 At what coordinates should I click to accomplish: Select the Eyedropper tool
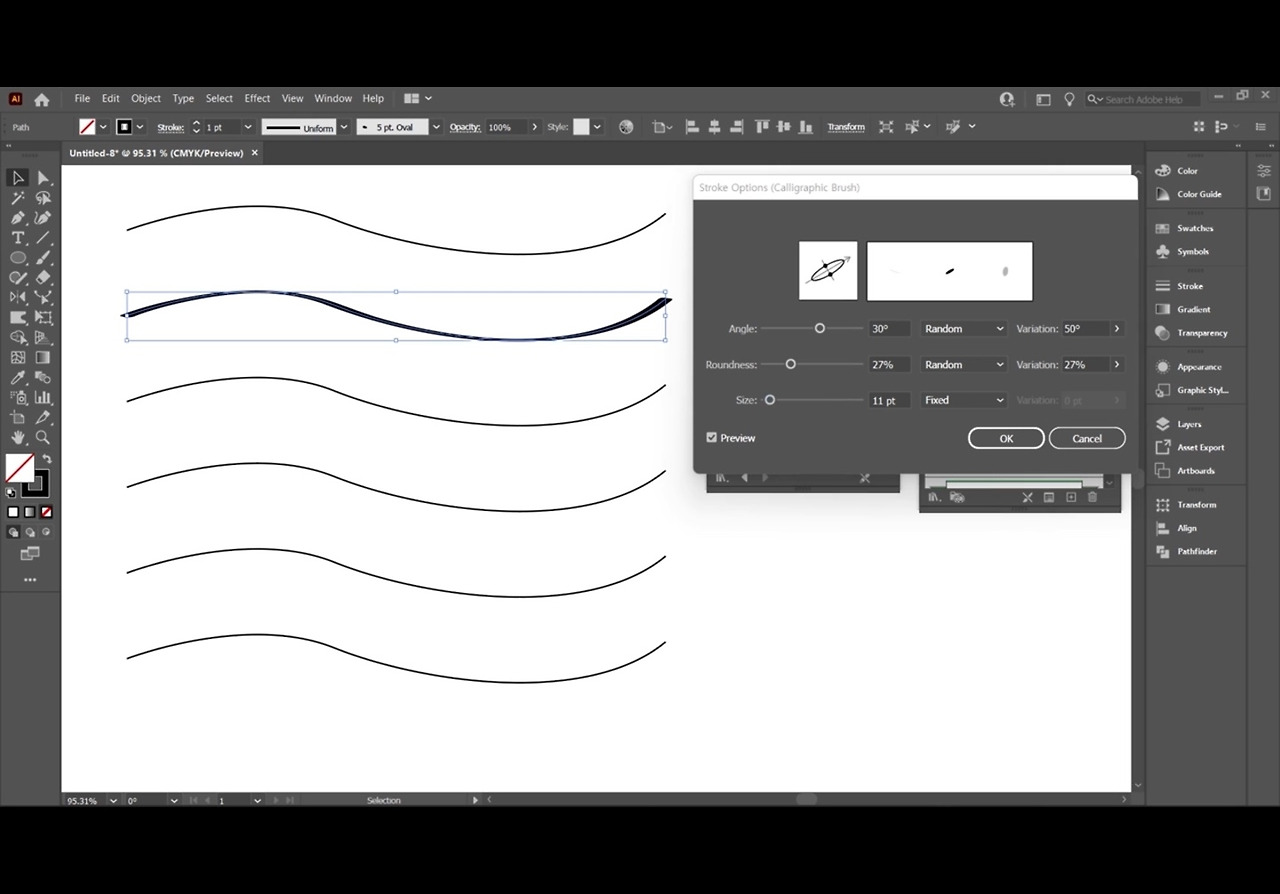click(18, 378)
